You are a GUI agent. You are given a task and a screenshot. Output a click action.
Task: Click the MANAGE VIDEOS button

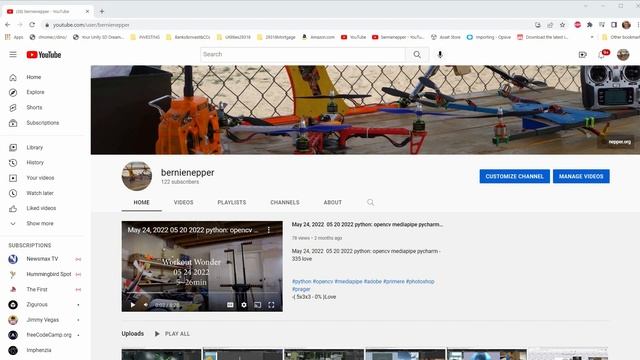coord(581,176)
